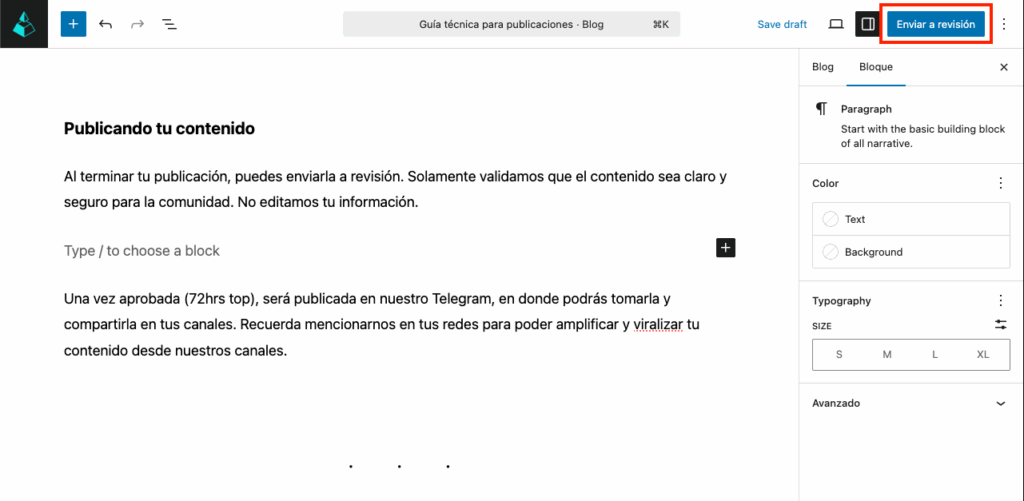The height and width of the screenshot is (501, 1024).
Task: Open the Color panel options menu
Action: click(x=1001, y=183)
